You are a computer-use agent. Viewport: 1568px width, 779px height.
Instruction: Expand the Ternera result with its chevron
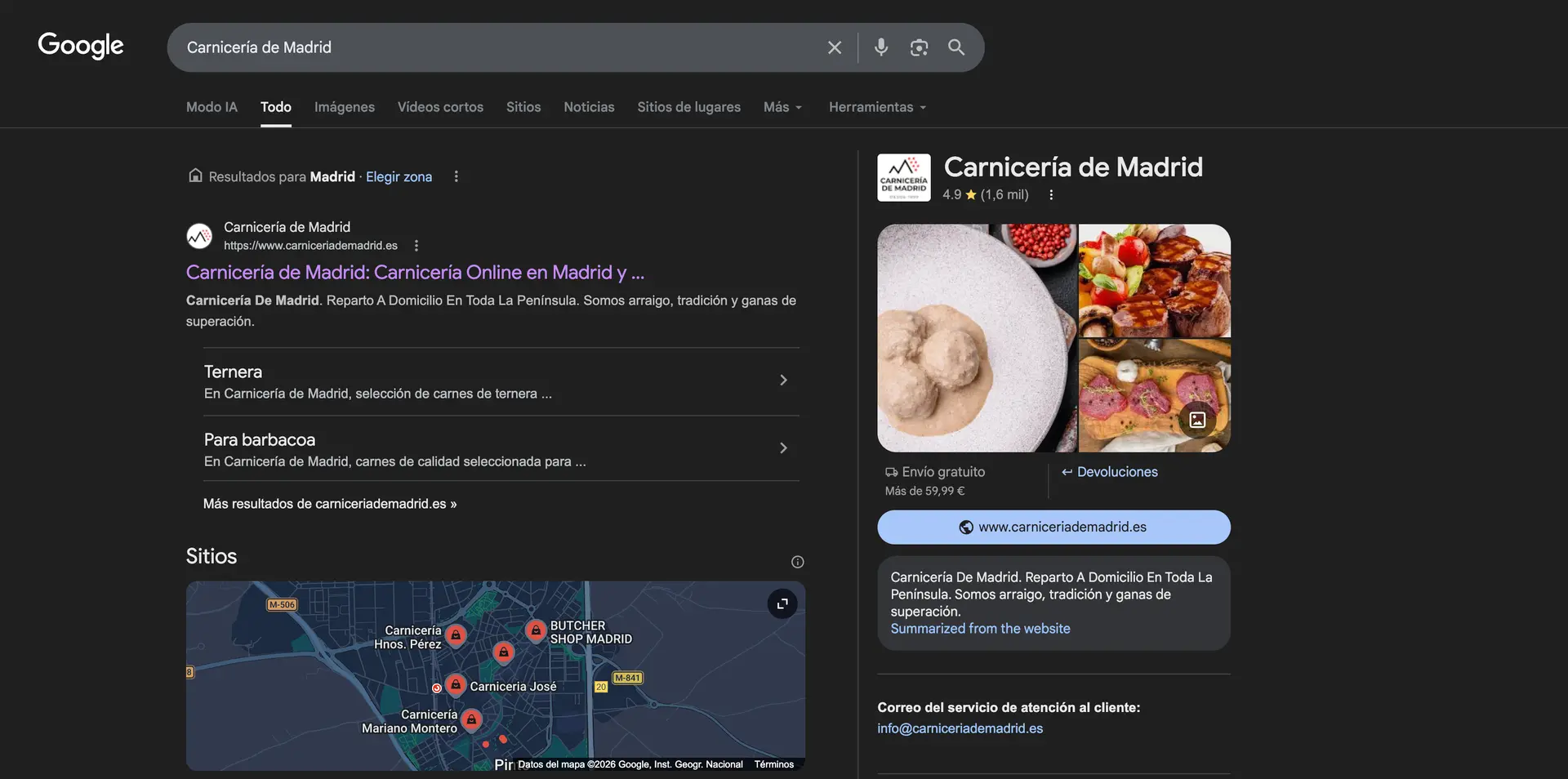click(782, 380)
